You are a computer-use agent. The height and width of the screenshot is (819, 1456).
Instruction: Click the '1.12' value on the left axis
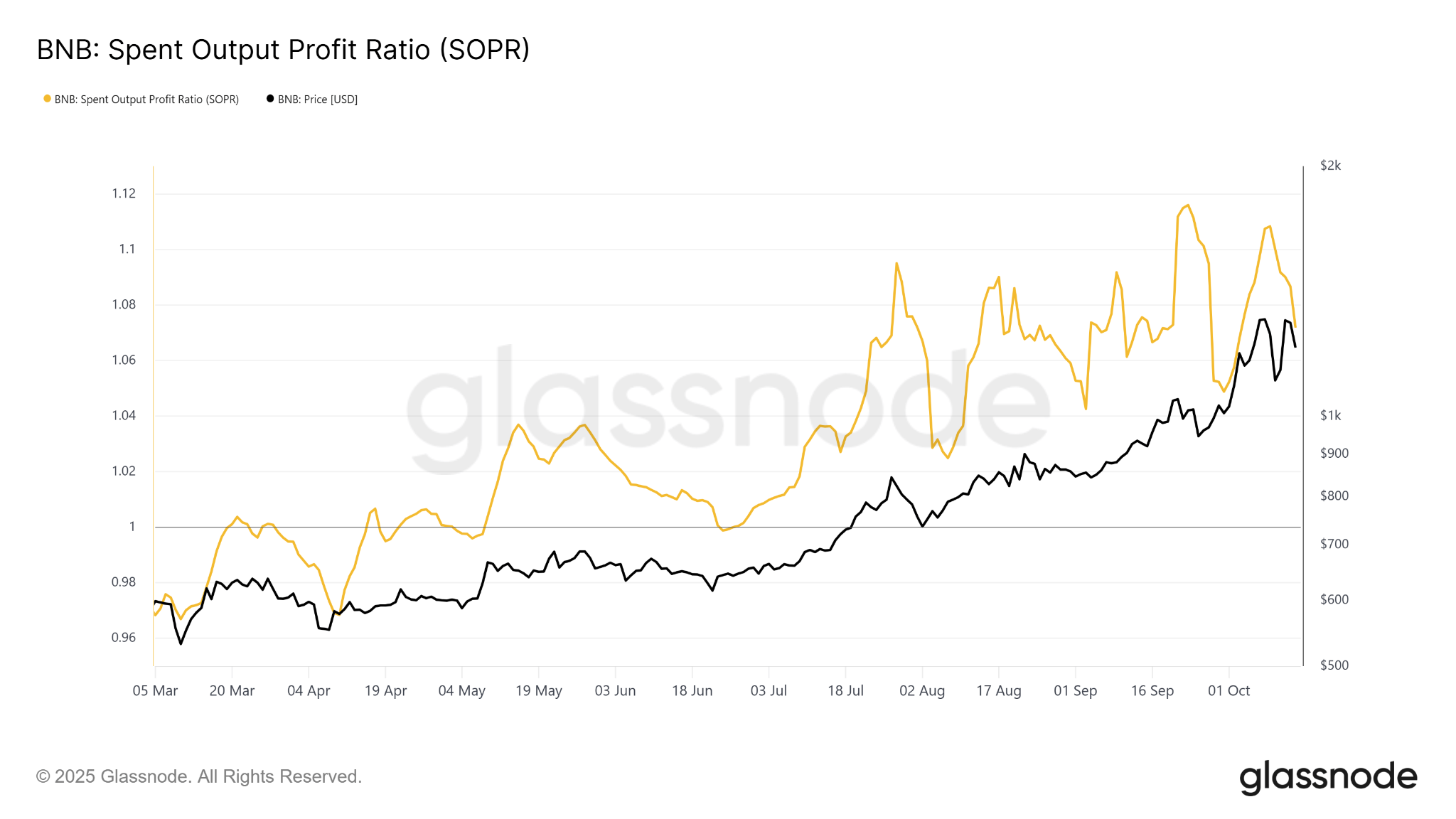coord(124,193)
